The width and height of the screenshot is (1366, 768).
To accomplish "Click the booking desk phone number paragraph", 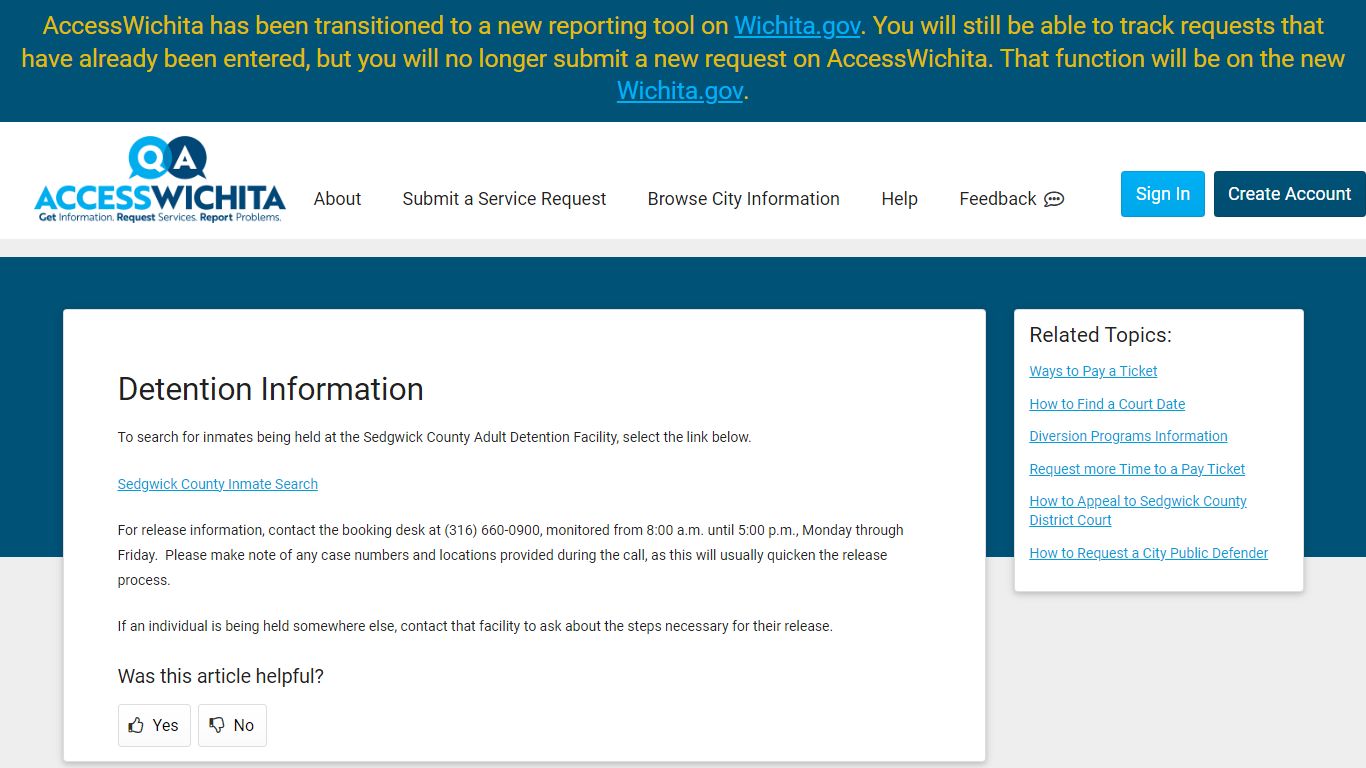I will pyautogui.click(x=511, y=555).
